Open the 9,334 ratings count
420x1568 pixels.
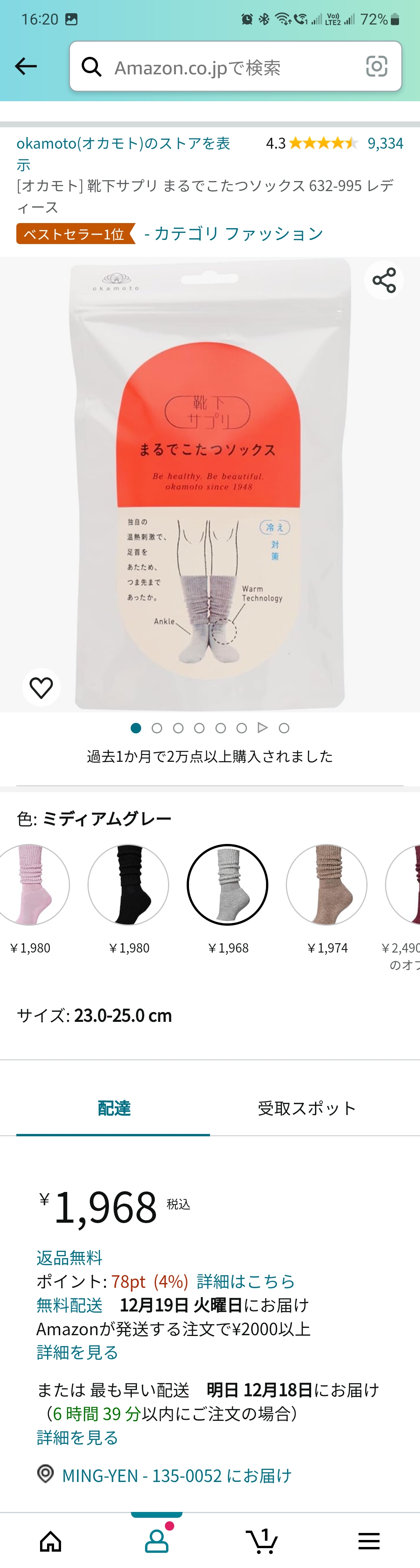[385, 143]
